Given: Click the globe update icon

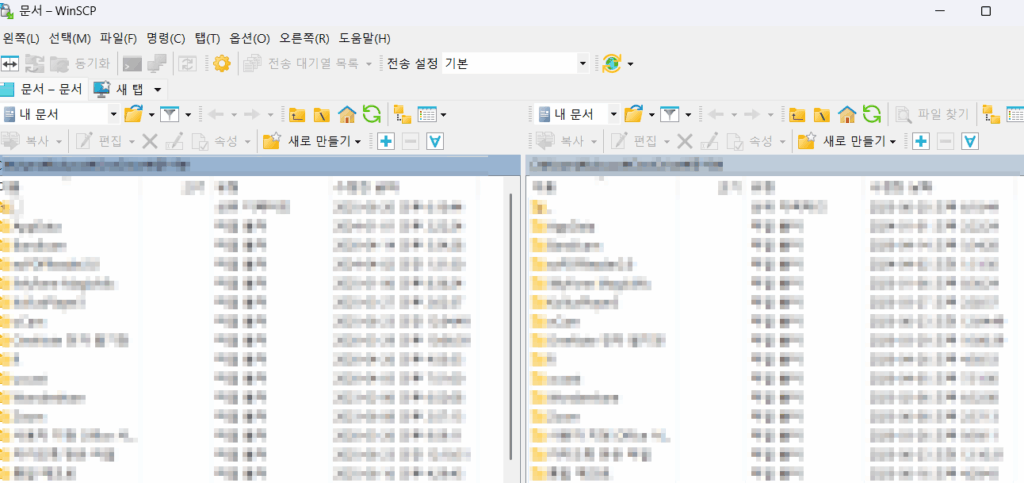Looking at the screenshot, I should point(612,63).
